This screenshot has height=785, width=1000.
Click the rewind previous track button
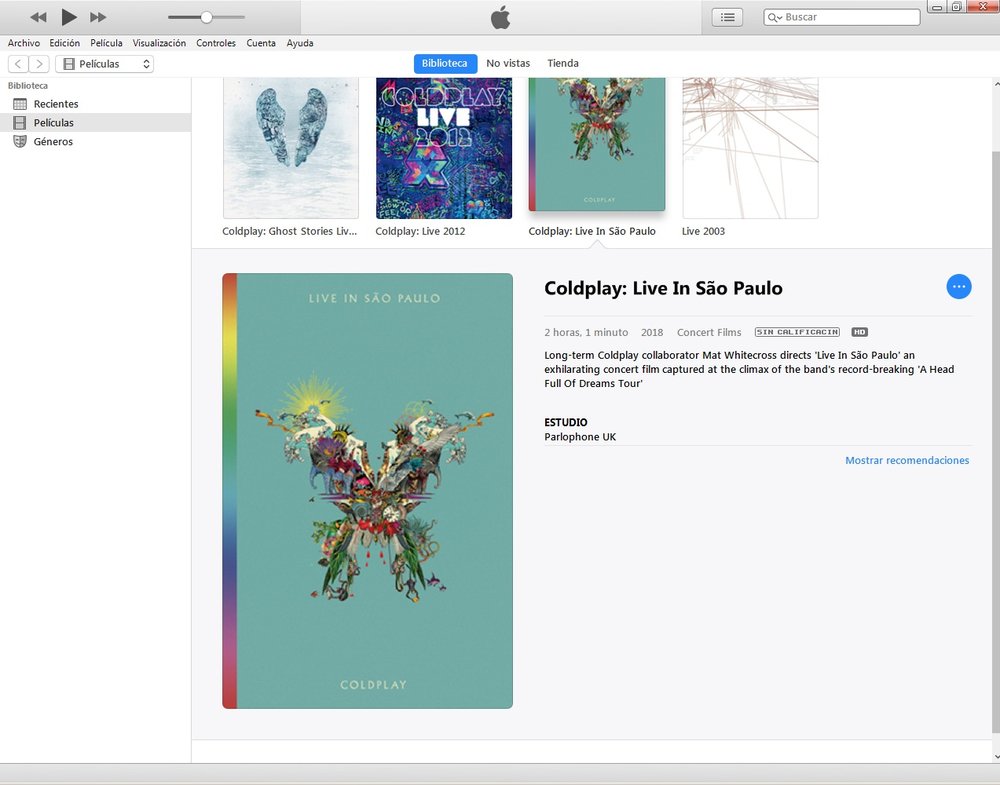[38, 17]
